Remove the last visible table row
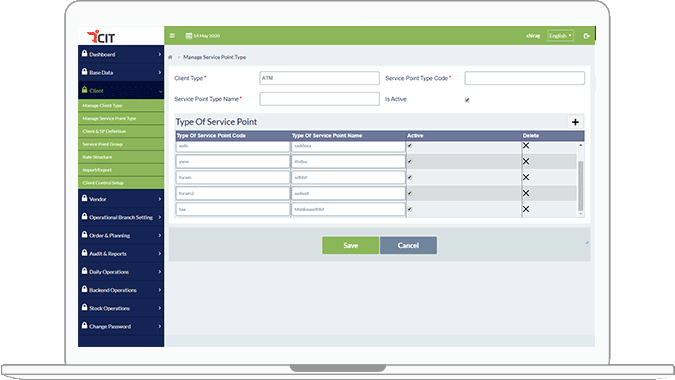Screen dimensions: 675x380 pyautogui.click(x=526, y=209)
